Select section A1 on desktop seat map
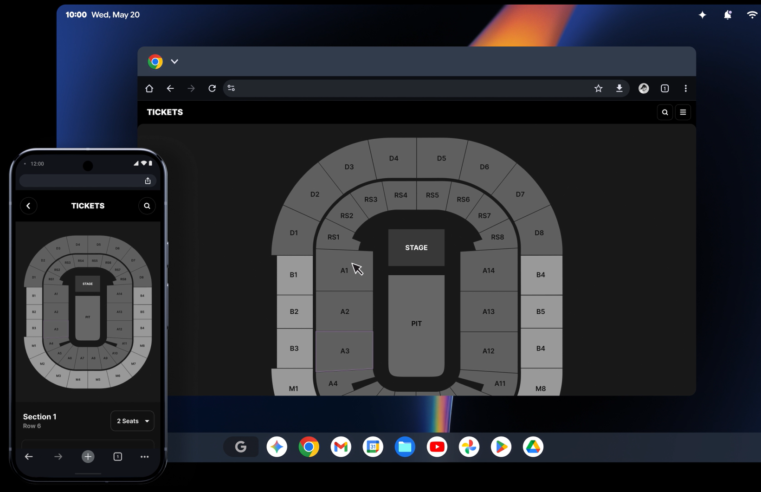 tap(344, 271)
